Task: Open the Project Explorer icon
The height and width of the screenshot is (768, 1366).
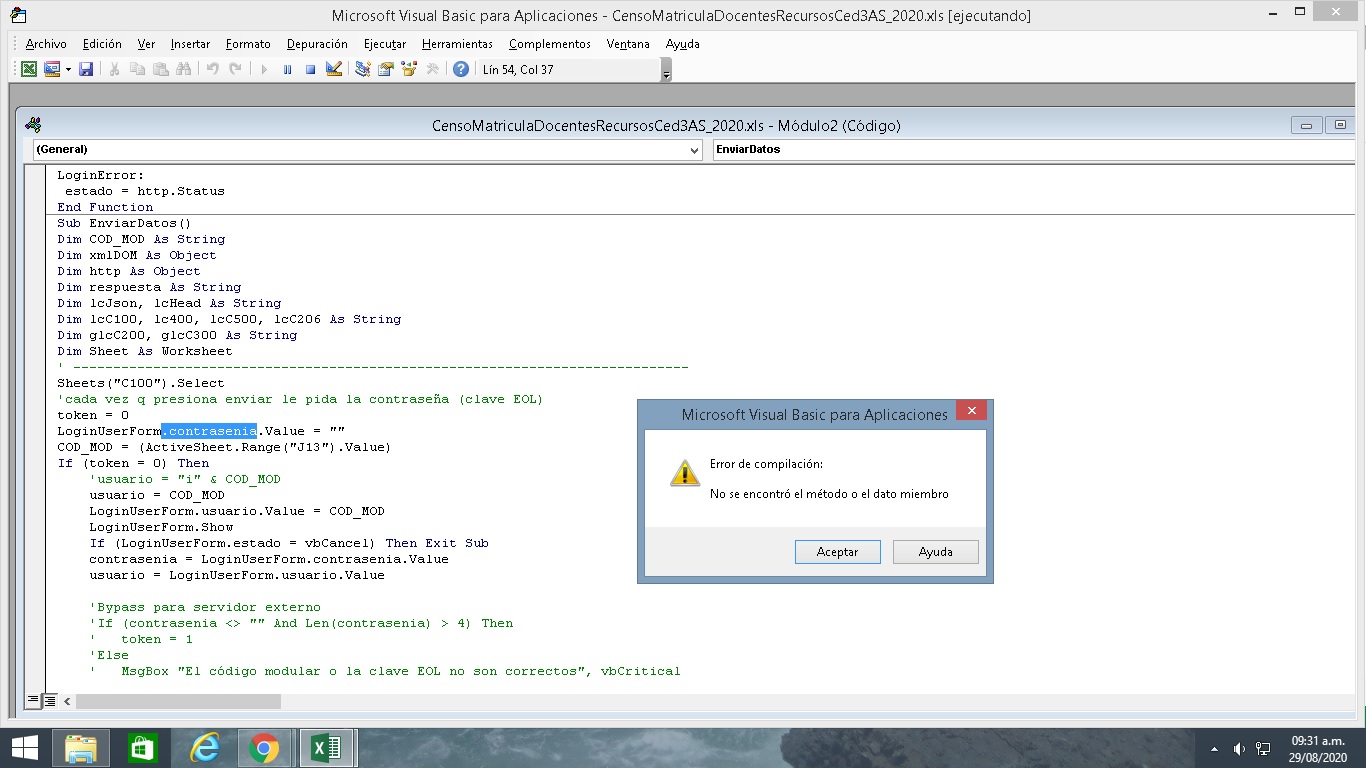Action: (x=363, y=69)
